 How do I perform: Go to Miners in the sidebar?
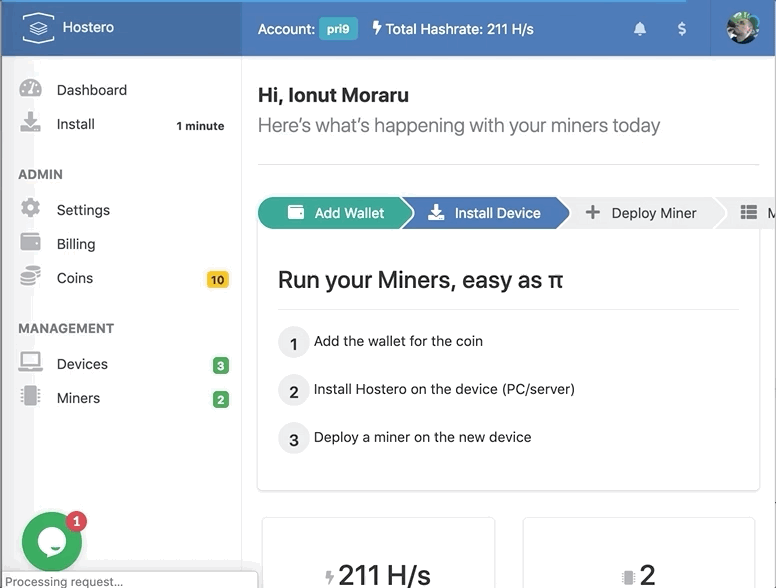tap(78, 398)
